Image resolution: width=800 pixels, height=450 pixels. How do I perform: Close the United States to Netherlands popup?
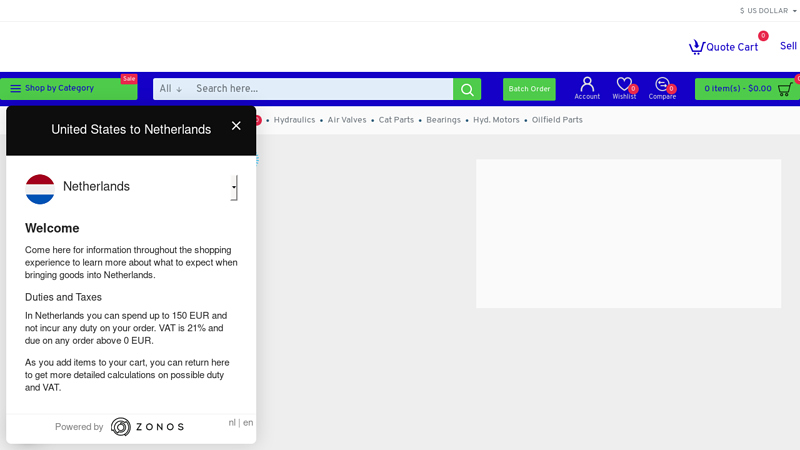point(236,126)
